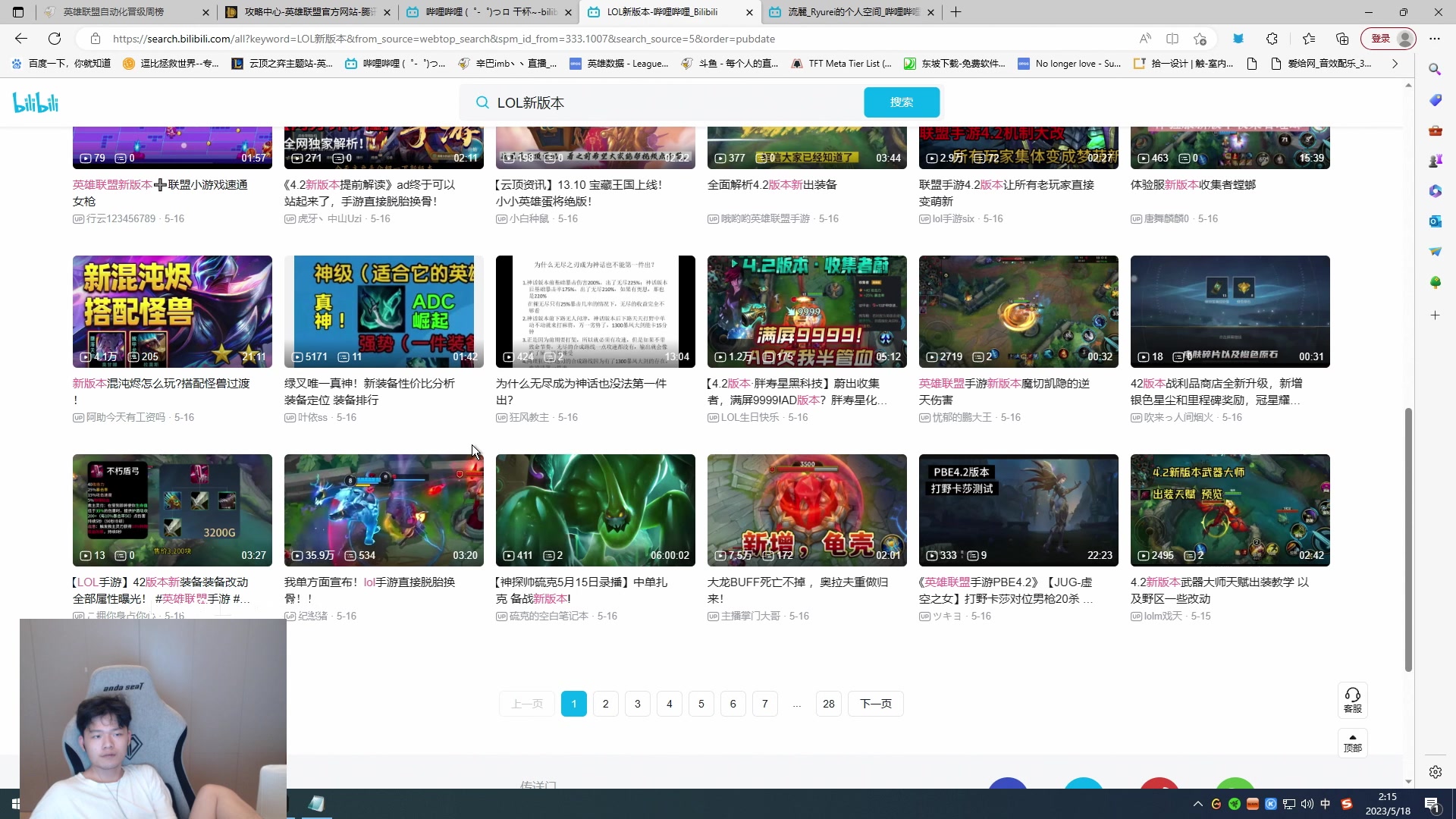Open the Edge sidebar settings gear
Viewport: 1456px width, 819px height.
point(1435,772)
